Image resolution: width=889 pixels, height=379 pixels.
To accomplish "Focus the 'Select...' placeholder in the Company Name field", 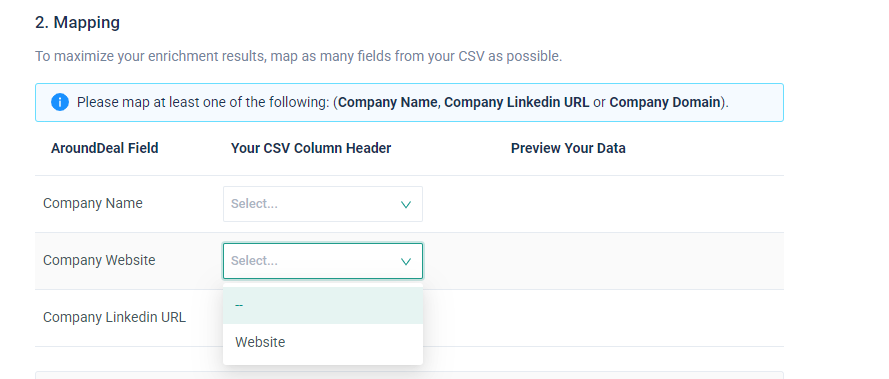I will 254,204.
